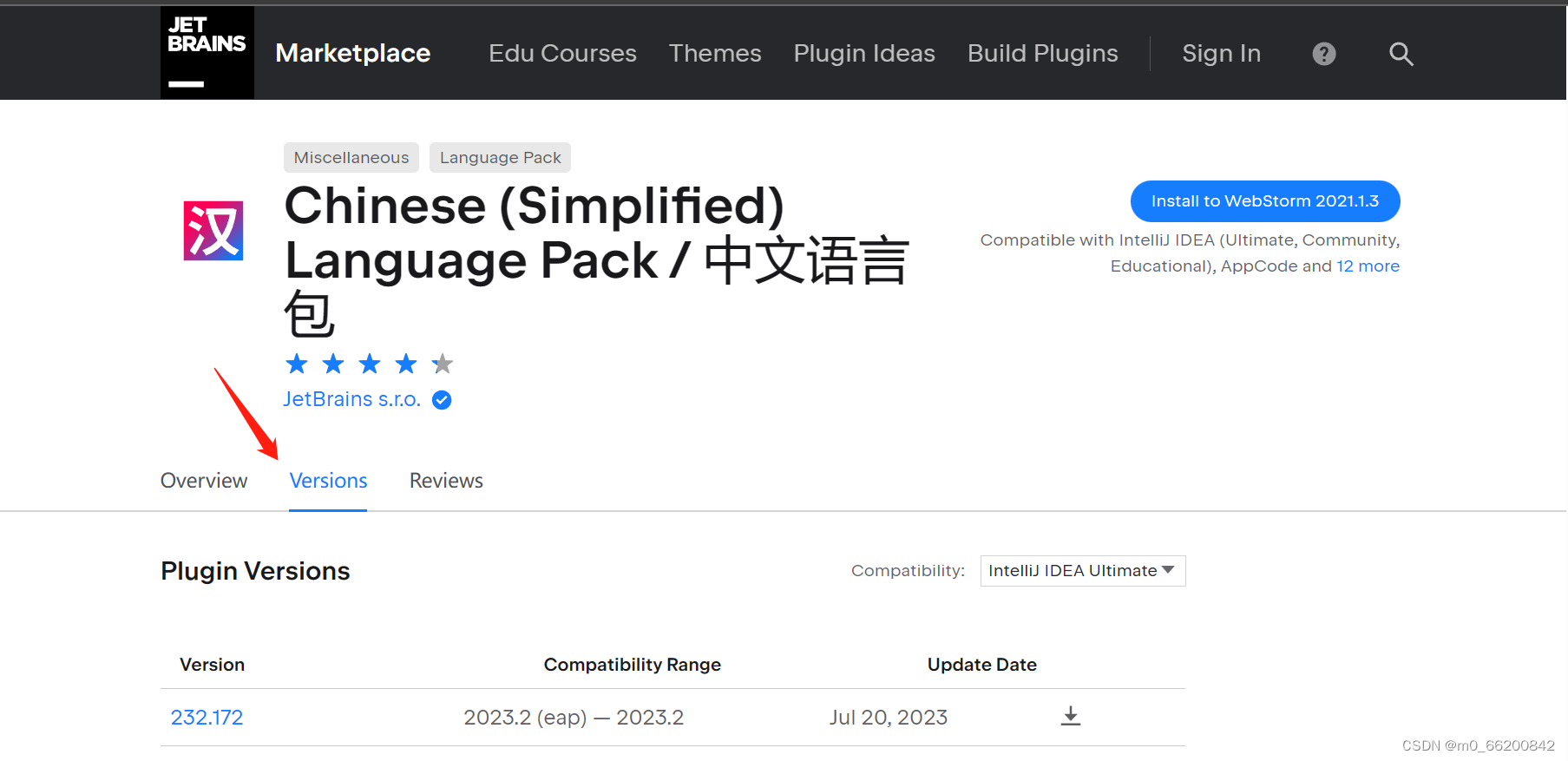1568x761 pixels.
Task: Click the Version column header
Action: (x=212, y=665)
